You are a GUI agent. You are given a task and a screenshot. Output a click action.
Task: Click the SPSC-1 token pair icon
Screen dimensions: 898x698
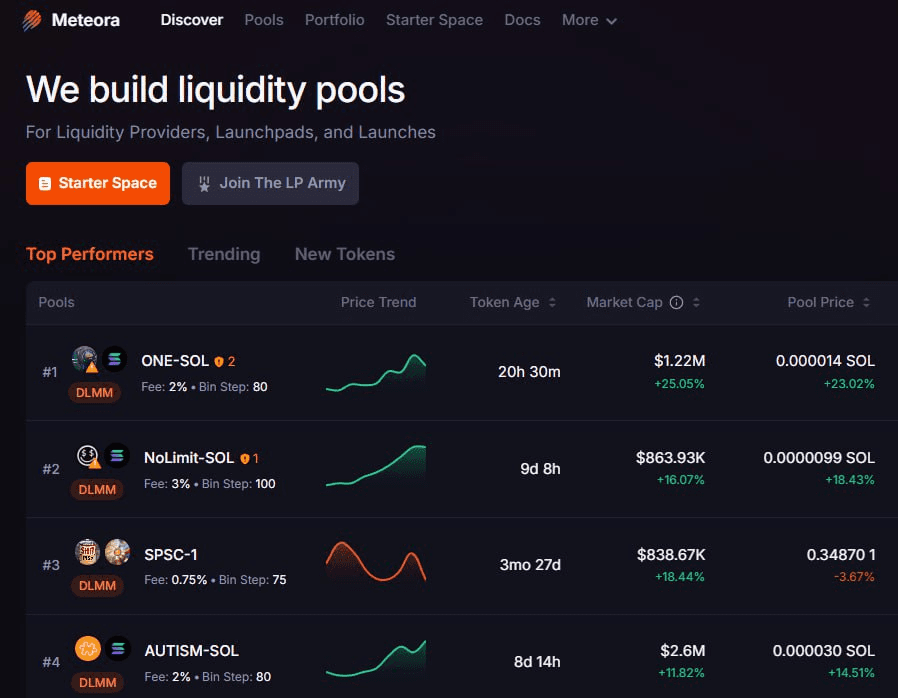coord(103,552)
